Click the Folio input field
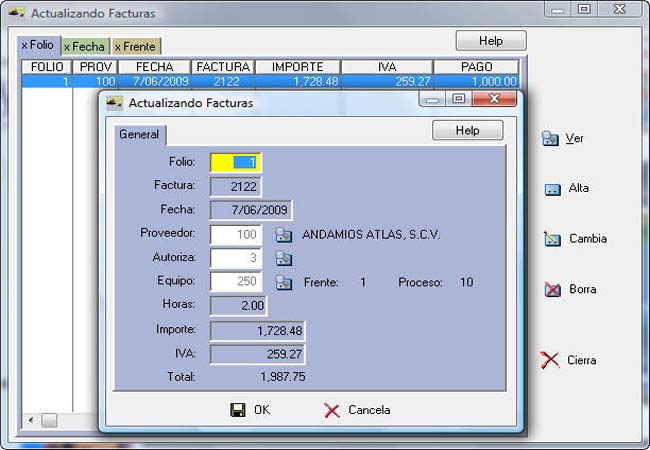Image resolution: width=650 pixels, height=450 pixels. point(235,162)
